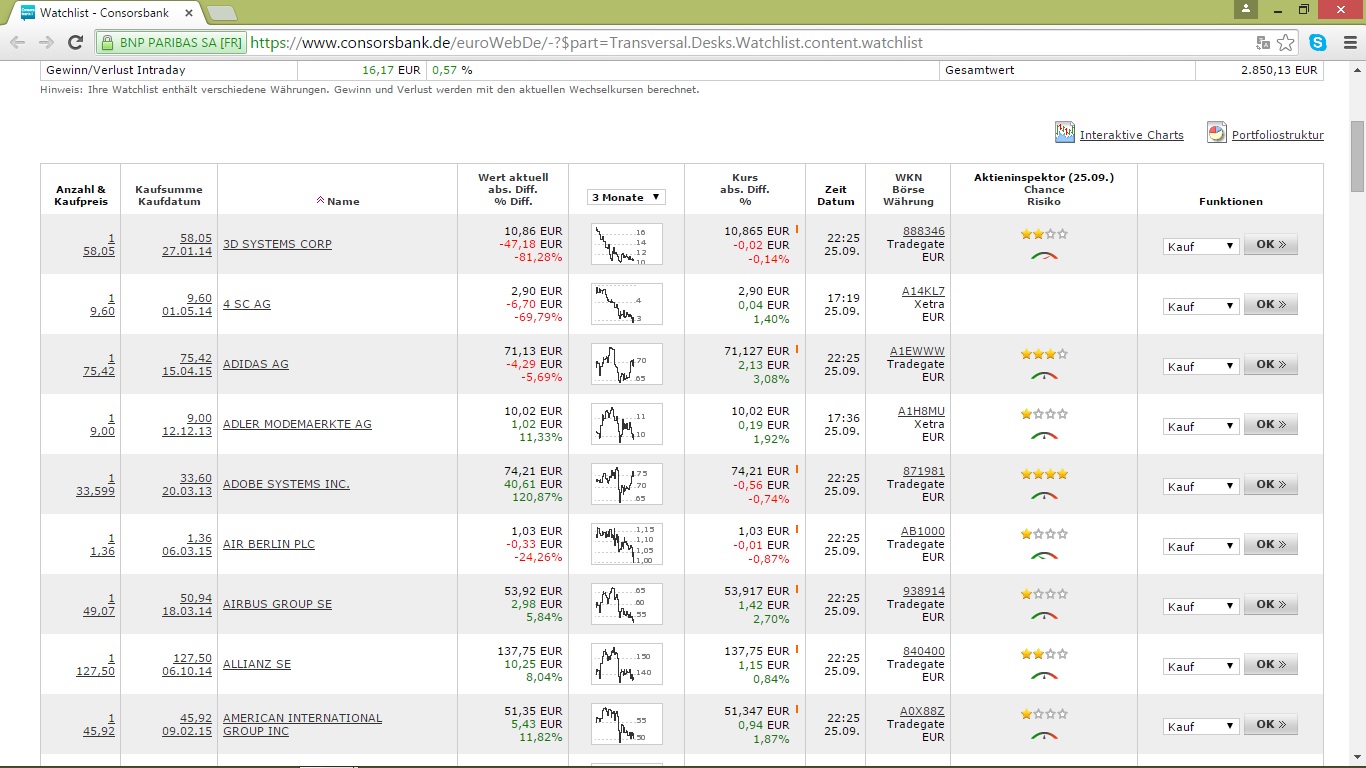Open the 3D SYSTEMS CORP stock link

click(x=277, y=244)
